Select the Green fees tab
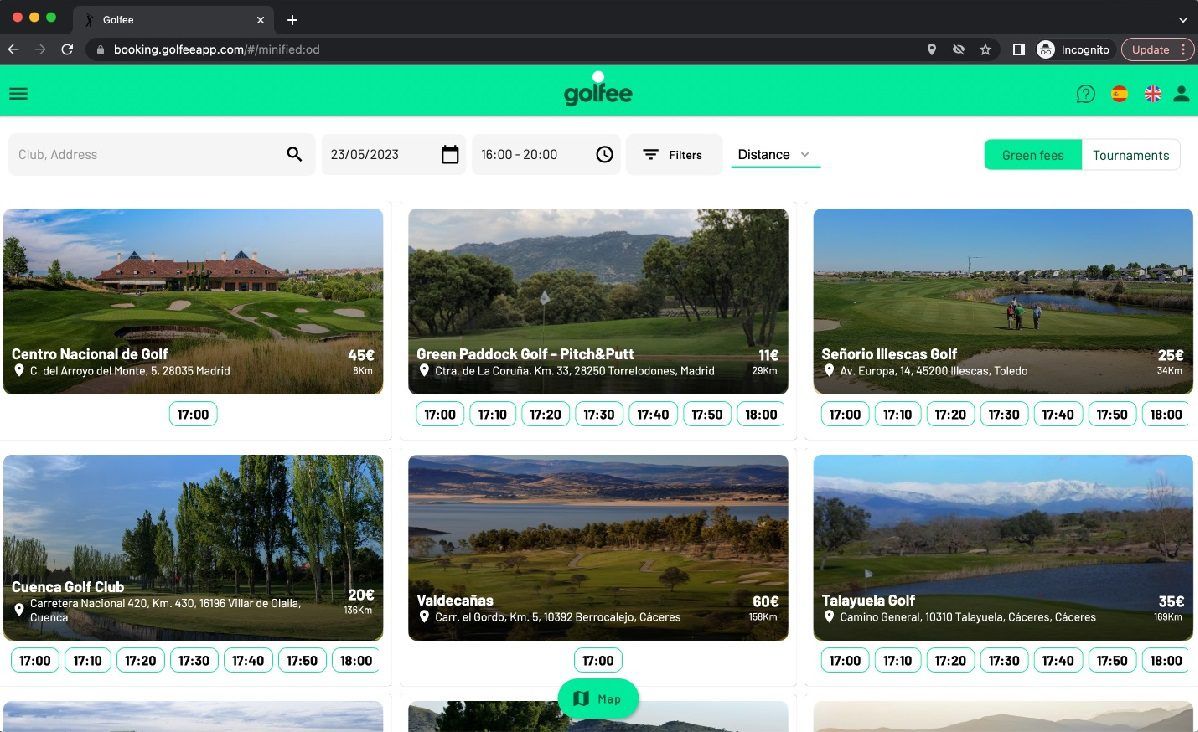 [1033, 155]
